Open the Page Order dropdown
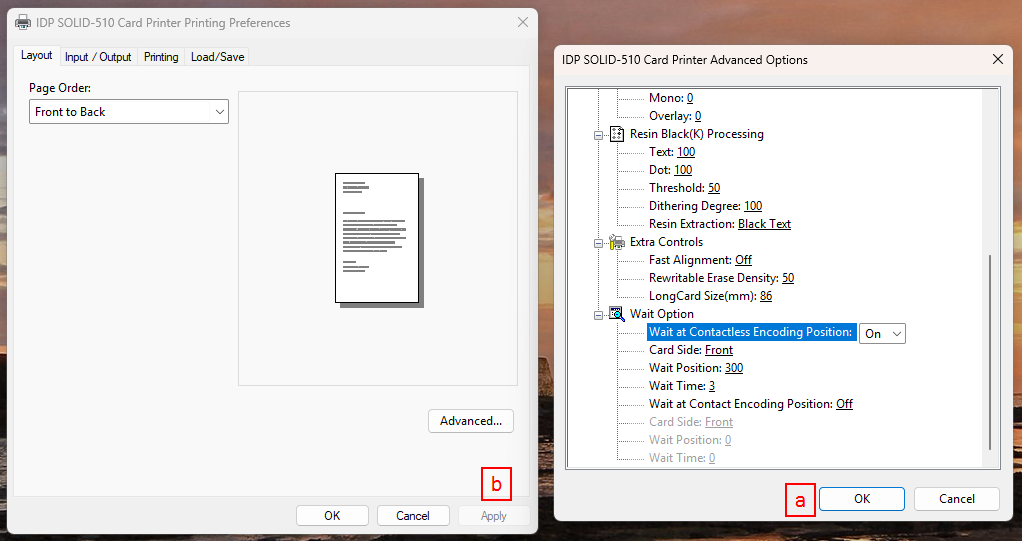Viewport: 1022px width, 541px height. (x=129, y=111)
